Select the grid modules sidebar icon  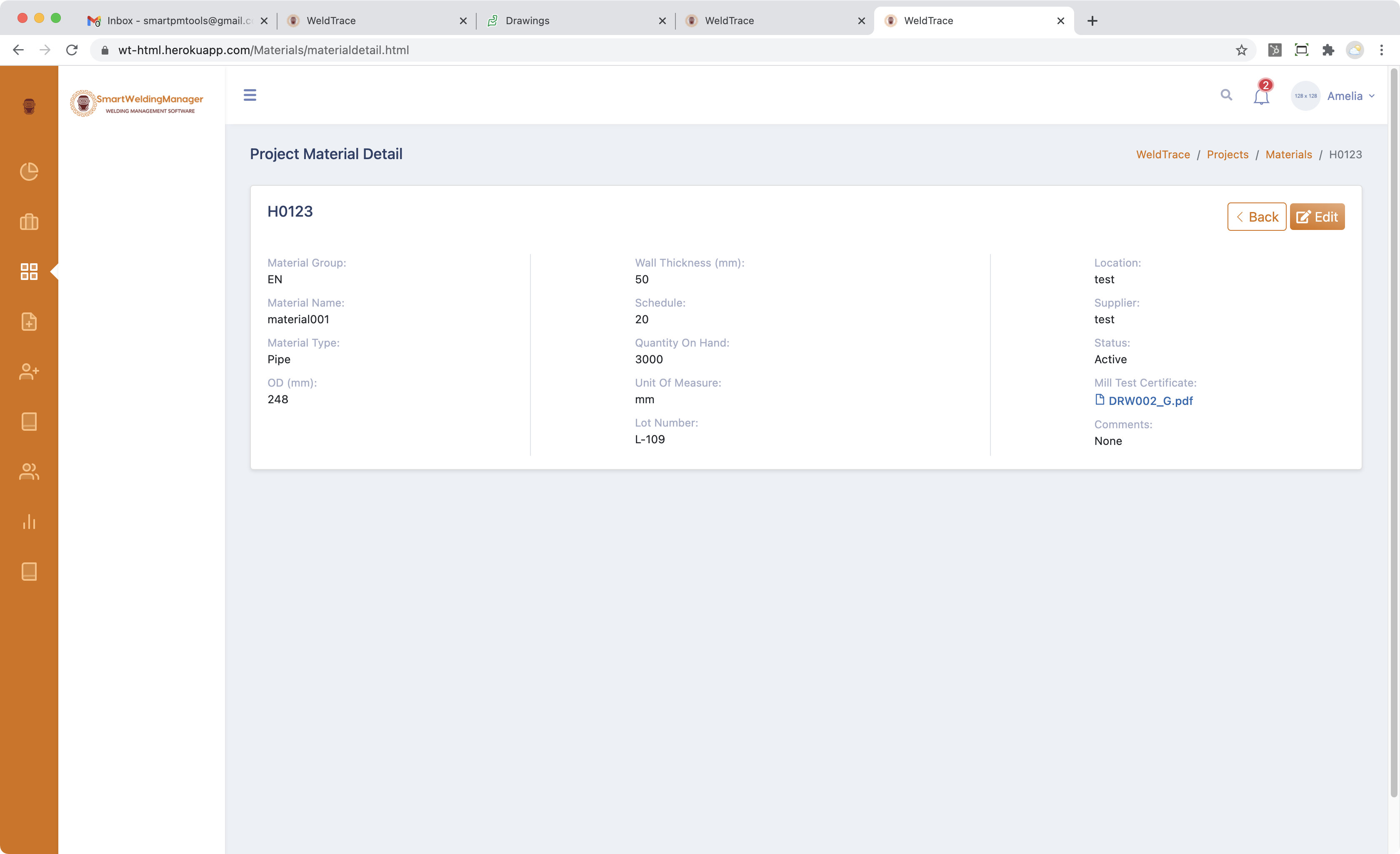(29, 272)
